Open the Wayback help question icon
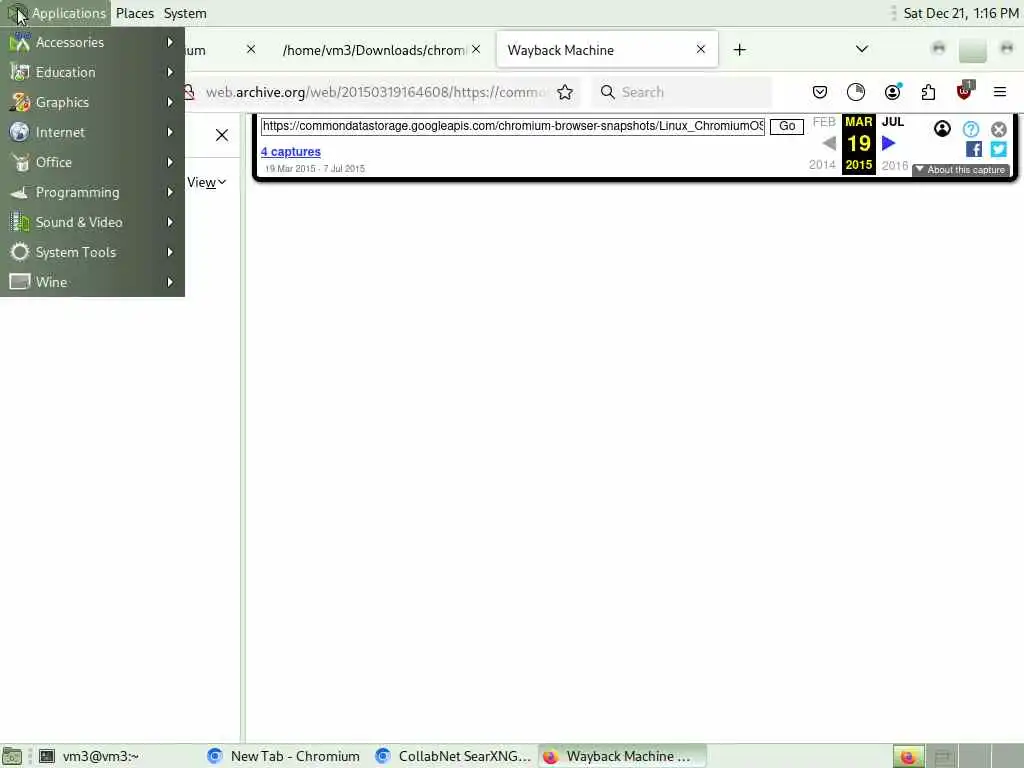 [971, 129]
